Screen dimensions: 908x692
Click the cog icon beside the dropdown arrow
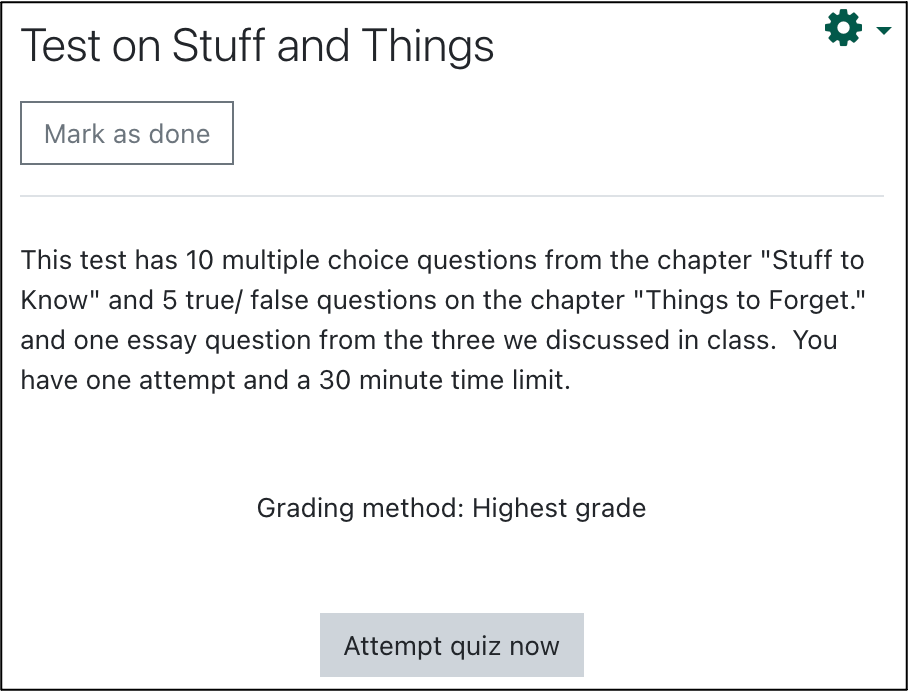[842, 28]
